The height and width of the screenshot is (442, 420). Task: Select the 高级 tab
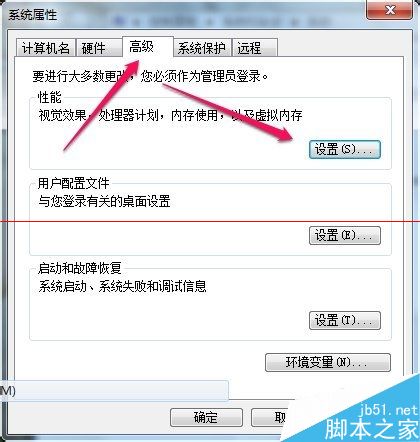coord(148,47)
